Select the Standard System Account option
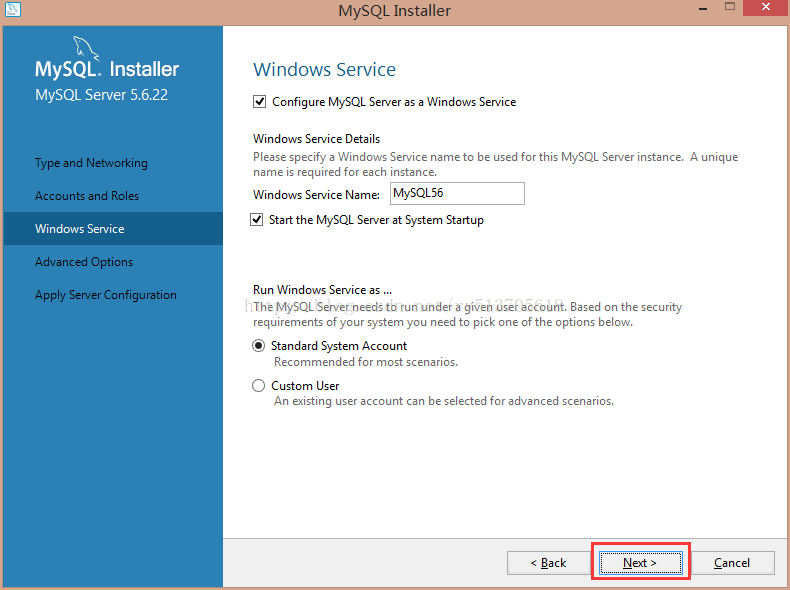Viewport: 790px width, 590px height. (260, 346)
